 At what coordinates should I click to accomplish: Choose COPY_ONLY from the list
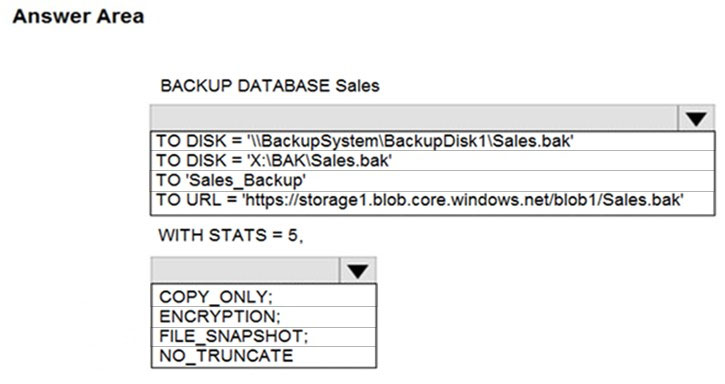click(x=264, y=296)
